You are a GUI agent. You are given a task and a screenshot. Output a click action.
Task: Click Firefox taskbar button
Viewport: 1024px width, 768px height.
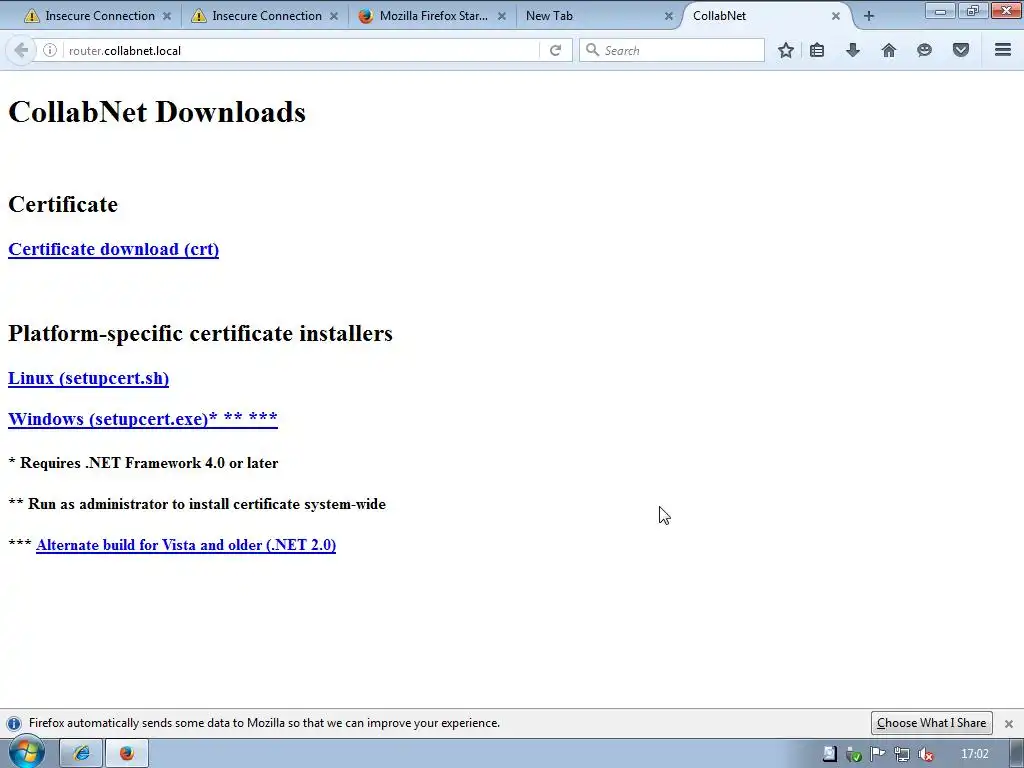(127, 754)
